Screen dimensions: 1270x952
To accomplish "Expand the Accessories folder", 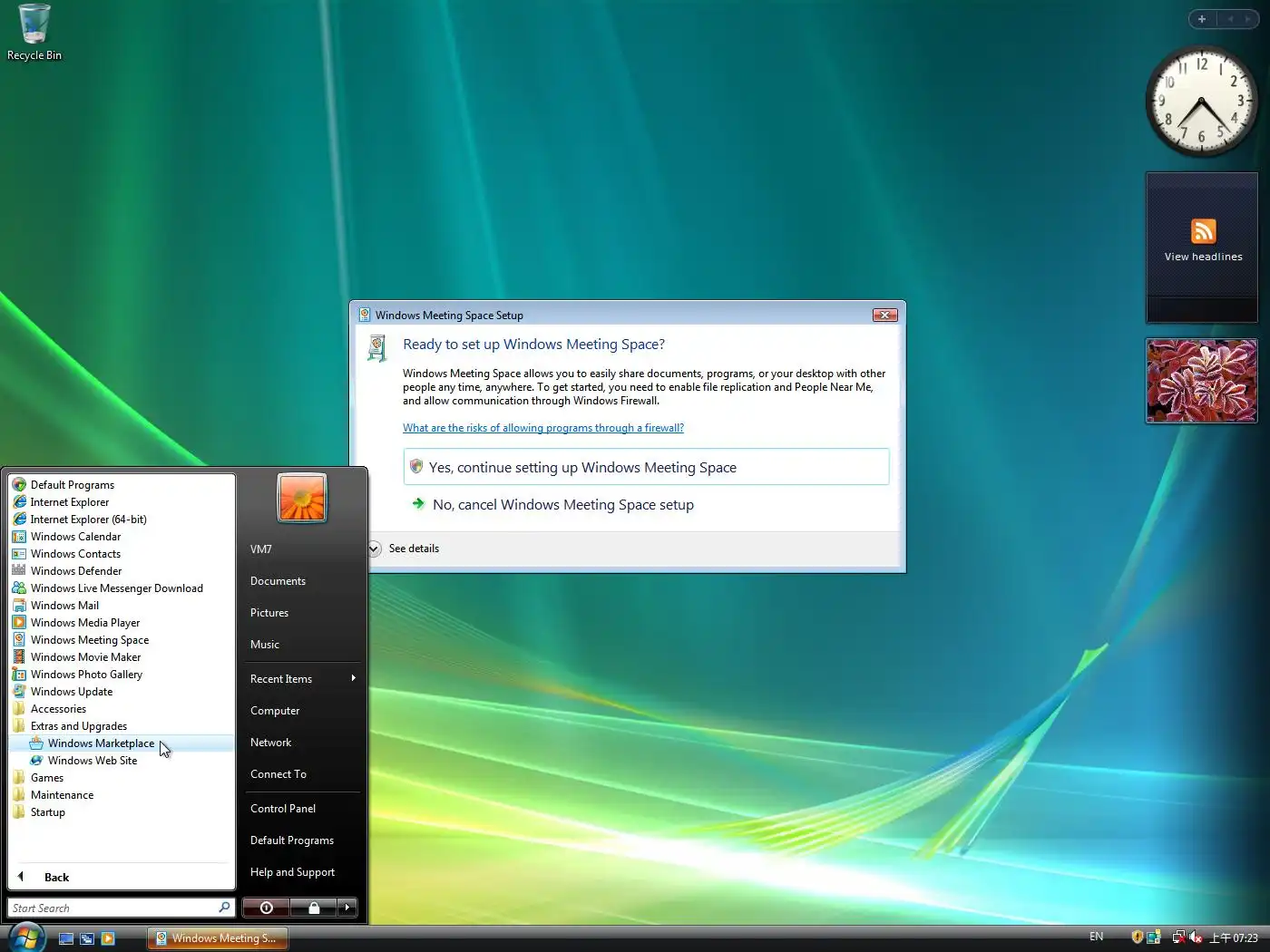I will pyautogui.click(x=122, y=709).
